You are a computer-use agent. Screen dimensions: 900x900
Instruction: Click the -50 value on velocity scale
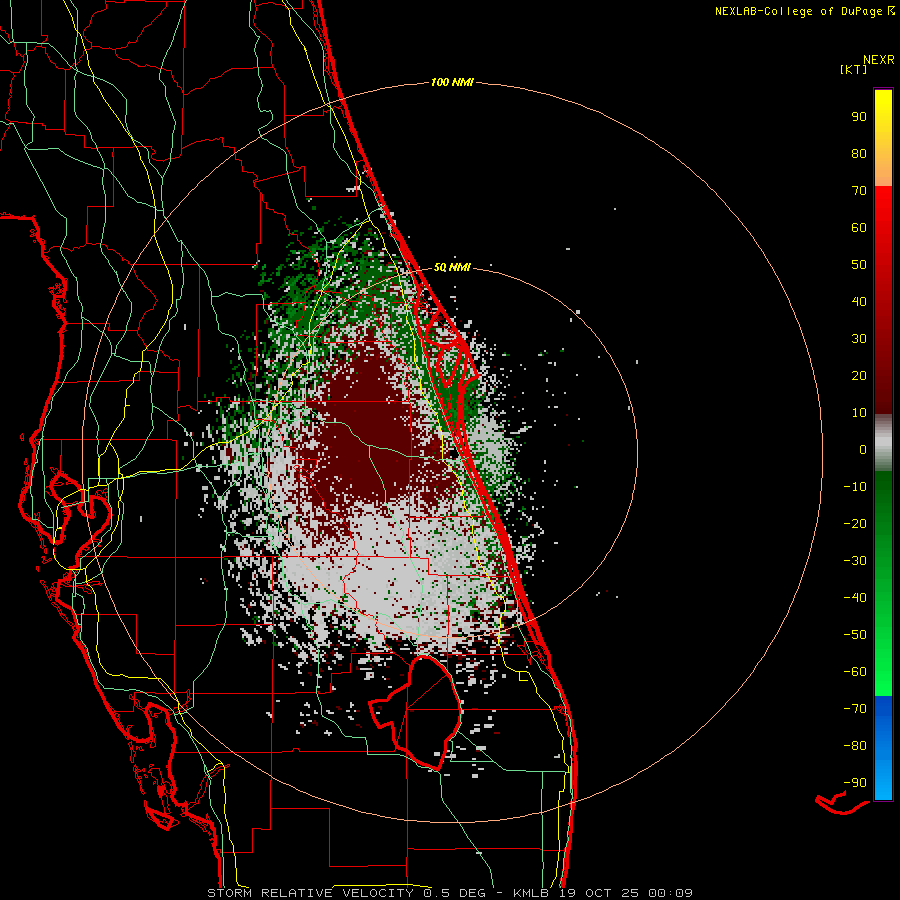[855, 635]
